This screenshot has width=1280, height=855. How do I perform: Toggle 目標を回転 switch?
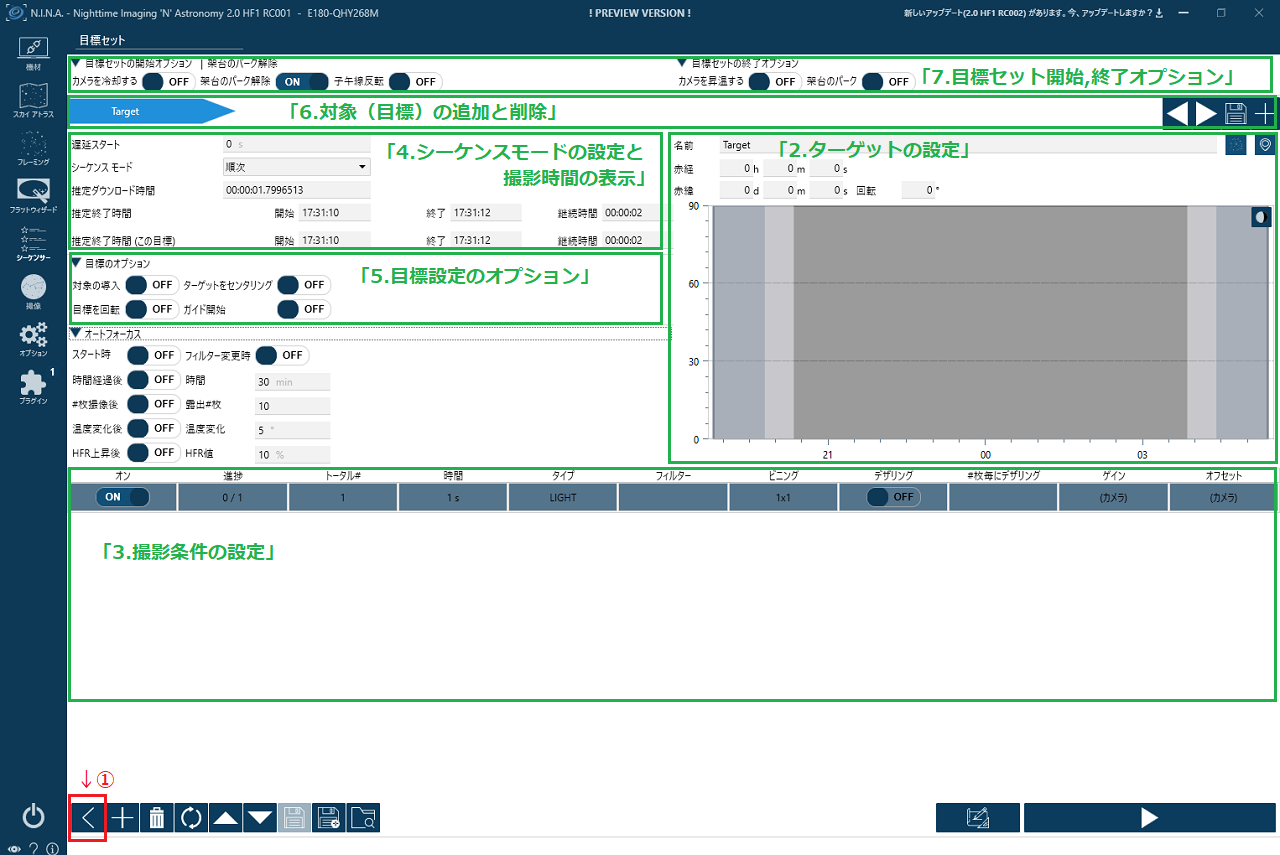point(152,309)
